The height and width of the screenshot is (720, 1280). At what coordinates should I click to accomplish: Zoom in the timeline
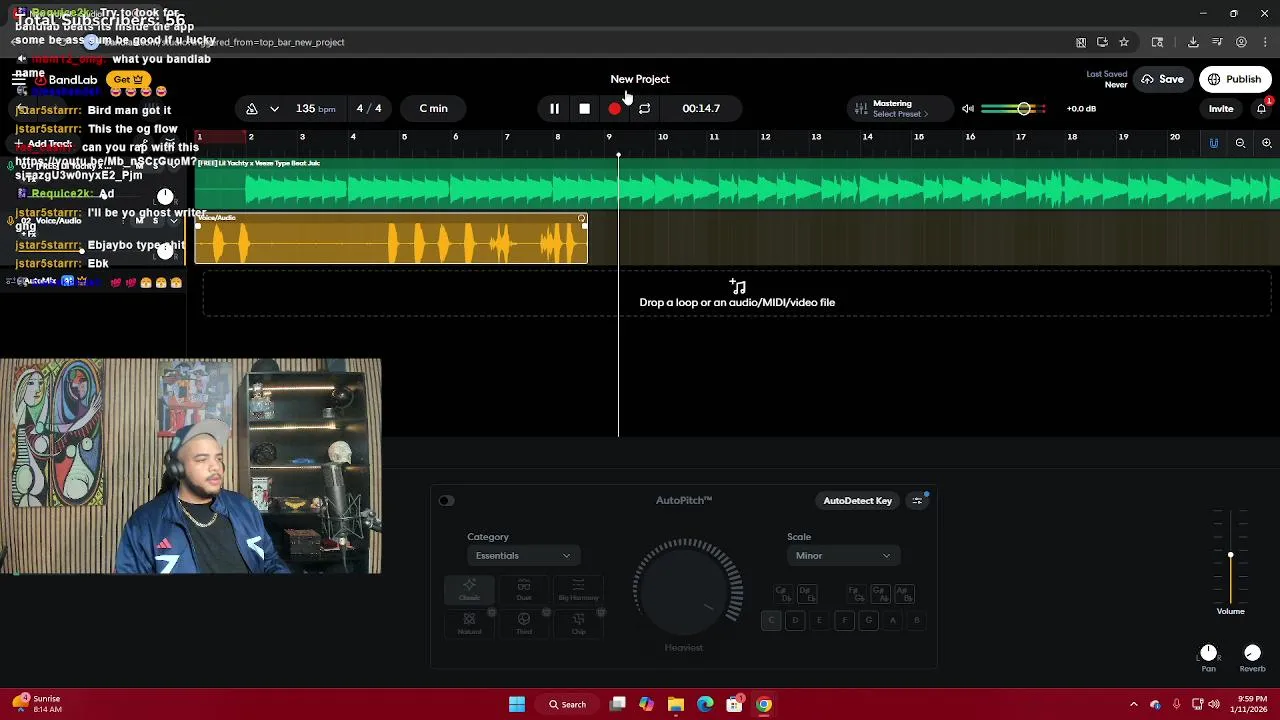pyautogui.click(x=1266, y=143)
